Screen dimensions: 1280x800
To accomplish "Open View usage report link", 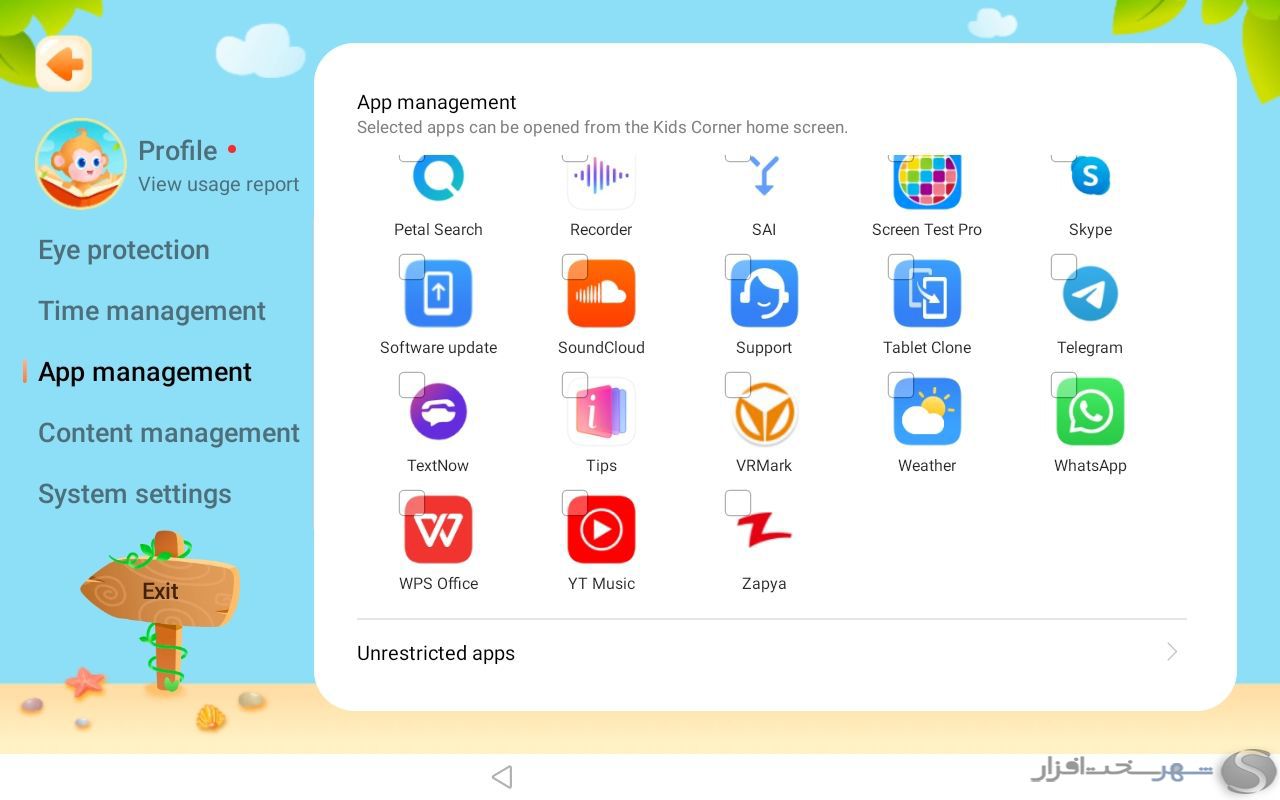I will (x=219, y=184).
